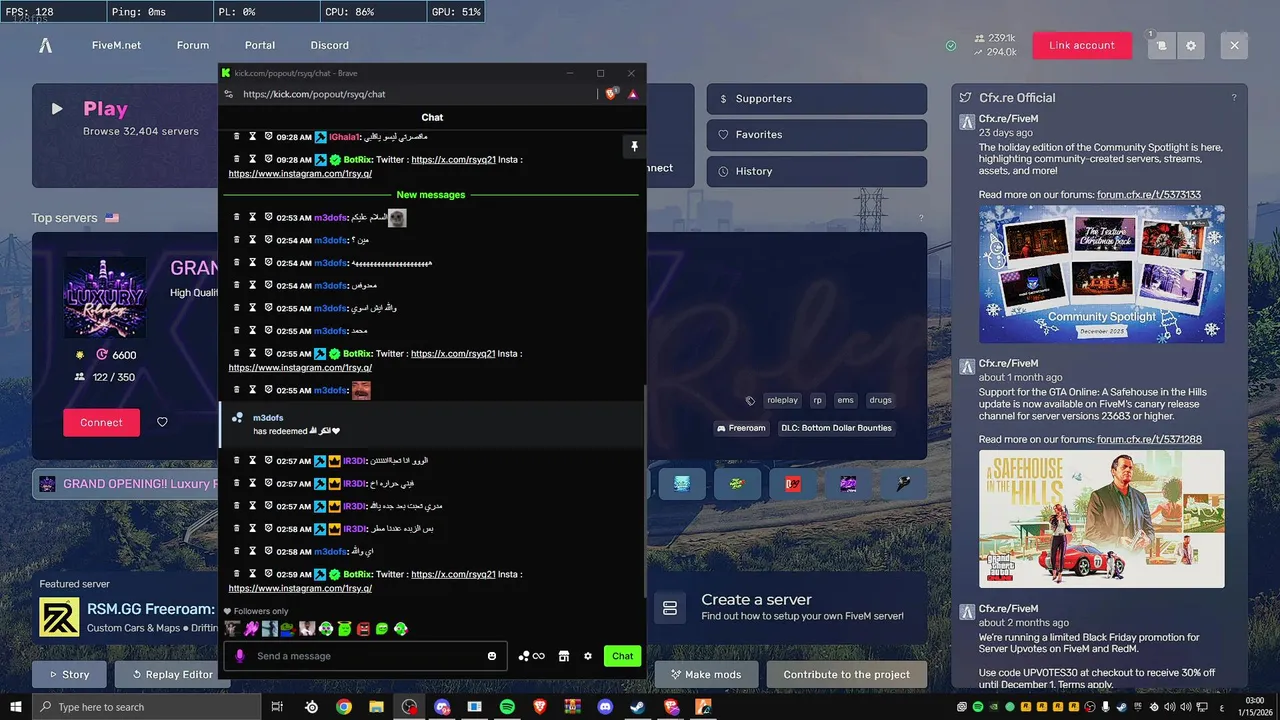Open the RSM.GG Freeroam featured server
The height and width of the screenshot is (720, 1280).
[x=125, y=617]
